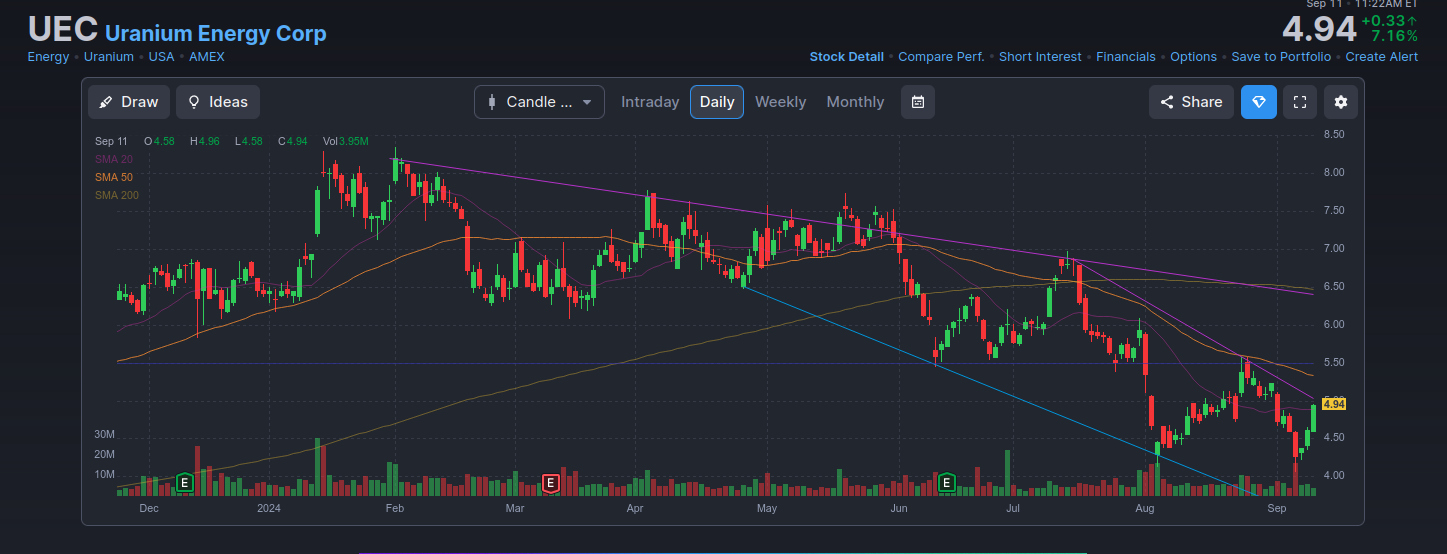Click the 30M volume axis label
1447x554 pixels.
point(105,435)
